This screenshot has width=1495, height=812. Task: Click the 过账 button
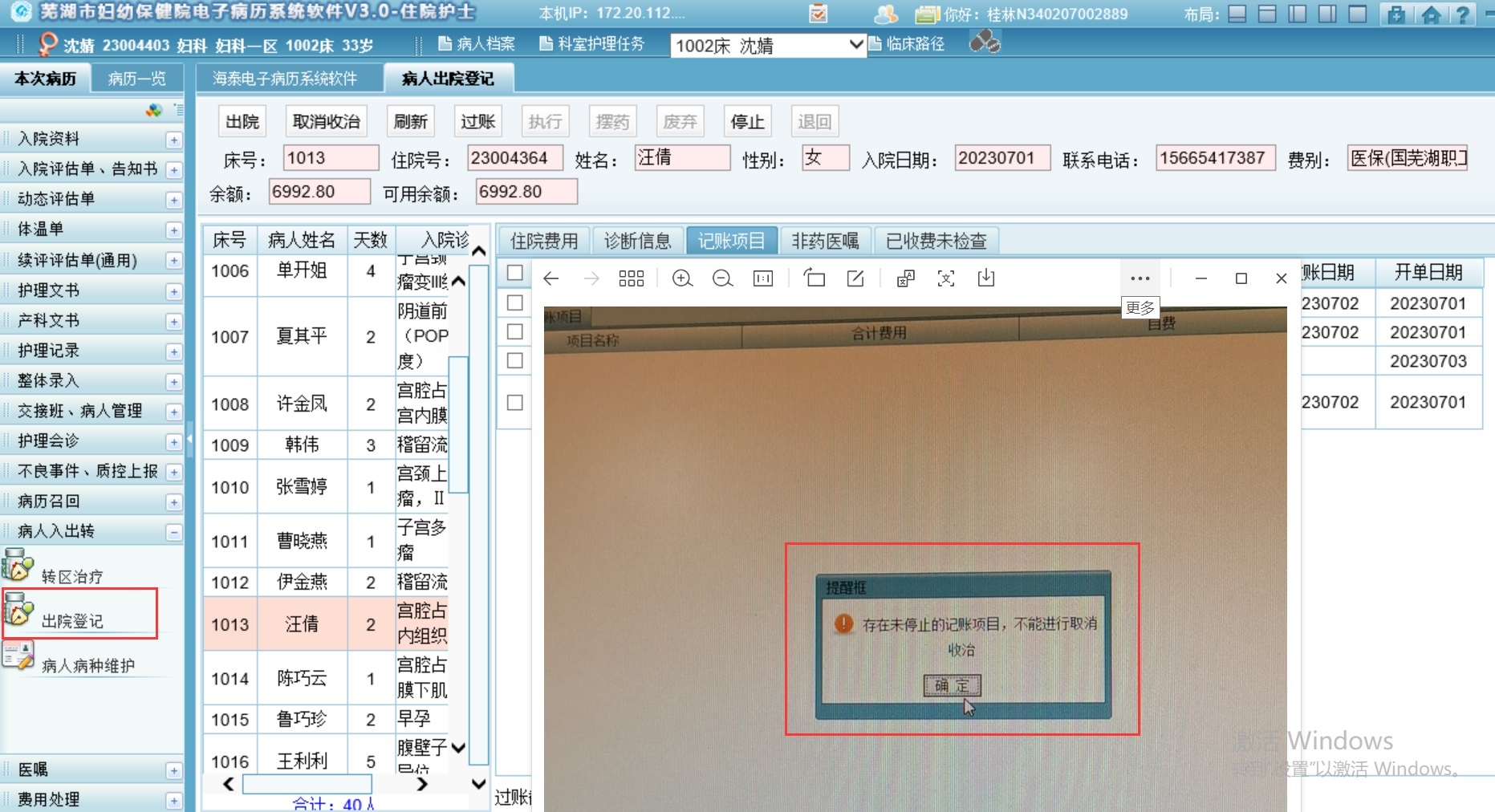point(478,122)
